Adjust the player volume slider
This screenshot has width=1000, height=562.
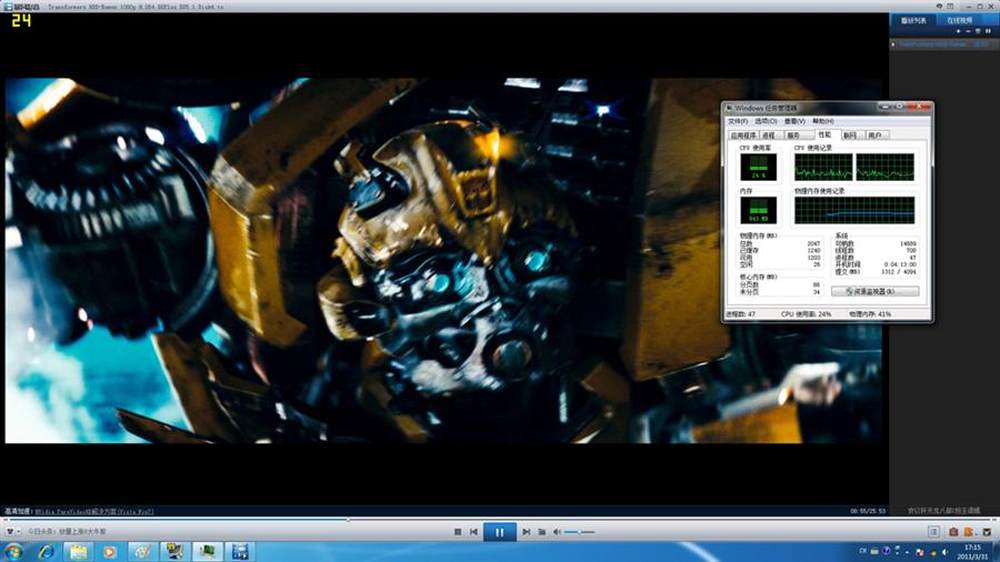(x=579, y=532)
